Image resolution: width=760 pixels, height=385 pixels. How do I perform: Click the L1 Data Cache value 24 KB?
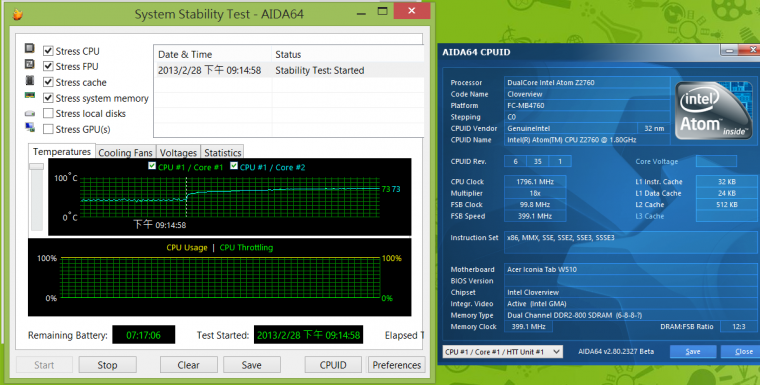[x=727, y=193]
